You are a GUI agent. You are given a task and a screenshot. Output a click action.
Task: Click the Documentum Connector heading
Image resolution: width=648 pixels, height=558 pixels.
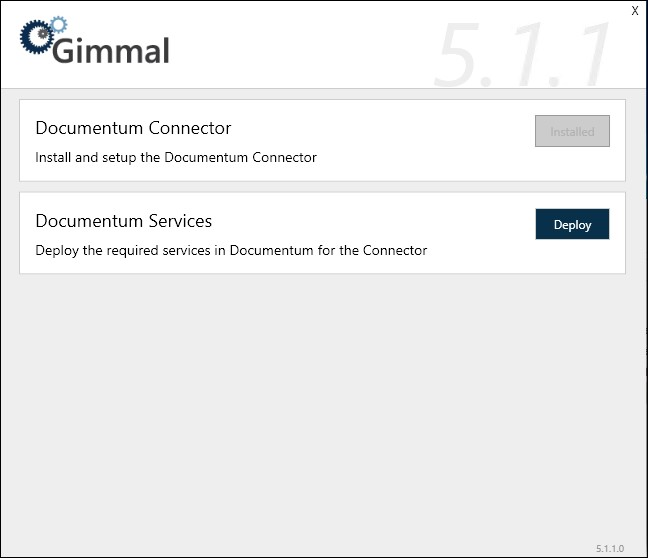133,128
